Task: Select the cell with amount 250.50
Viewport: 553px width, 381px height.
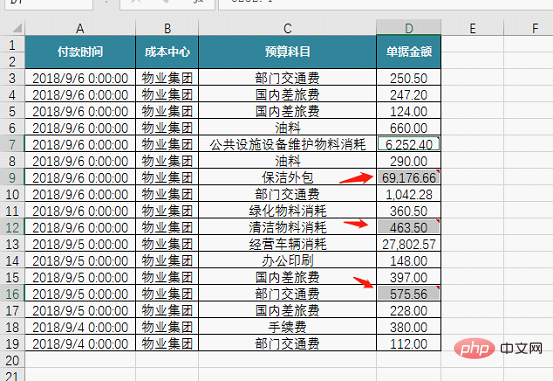Action: [x=409, y=78]
